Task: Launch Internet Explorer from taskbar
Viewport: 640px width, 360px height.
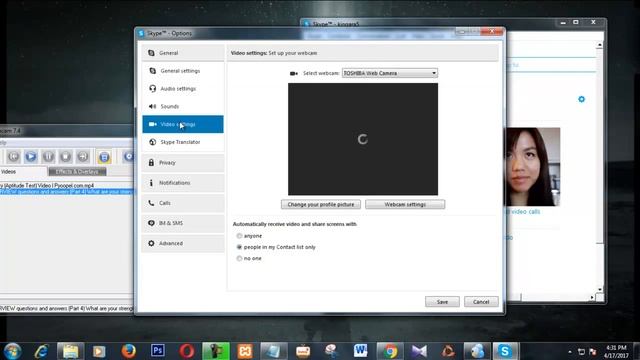Action: 41,351
